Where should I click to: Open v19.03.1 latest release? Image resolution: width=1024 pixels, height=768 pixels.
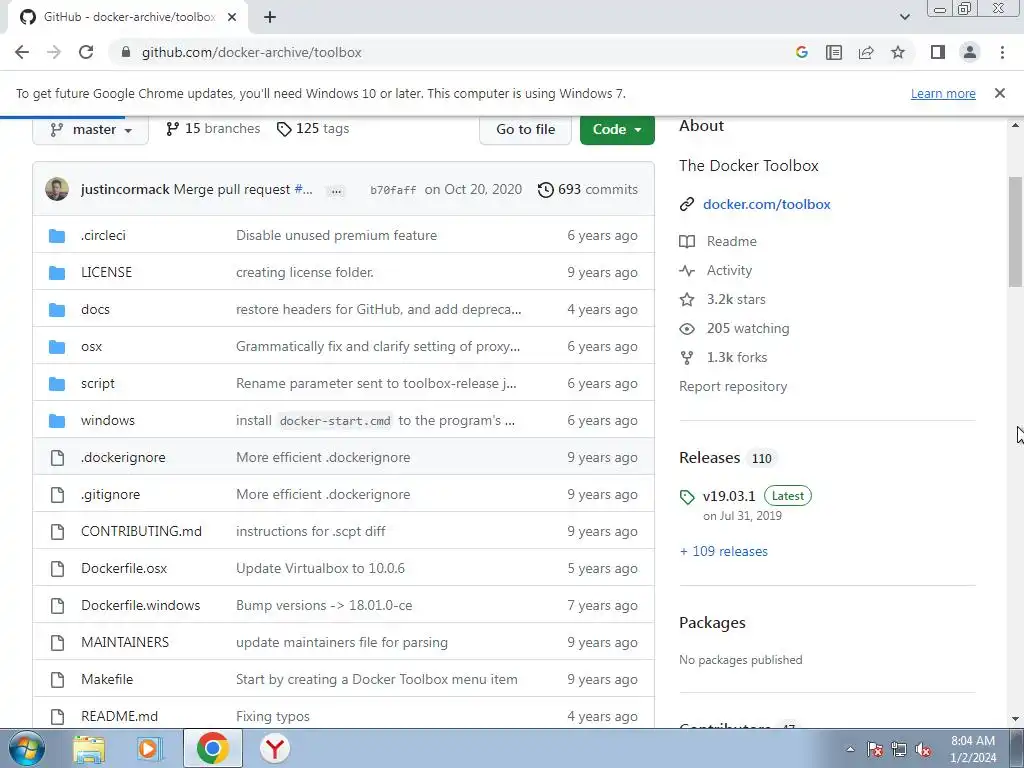(x=729, y=496)
